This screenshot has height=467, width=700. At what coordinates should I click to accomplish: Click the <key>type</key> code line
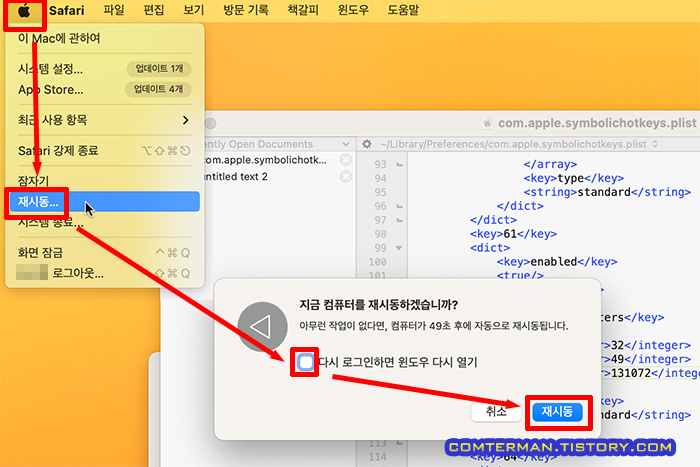click(x=574, y=178)
